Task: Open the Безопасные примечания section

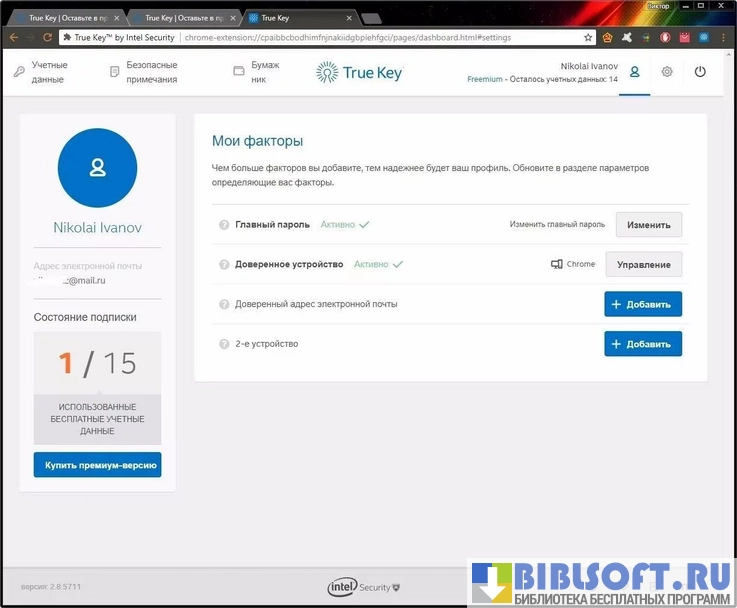Action: 144,72
